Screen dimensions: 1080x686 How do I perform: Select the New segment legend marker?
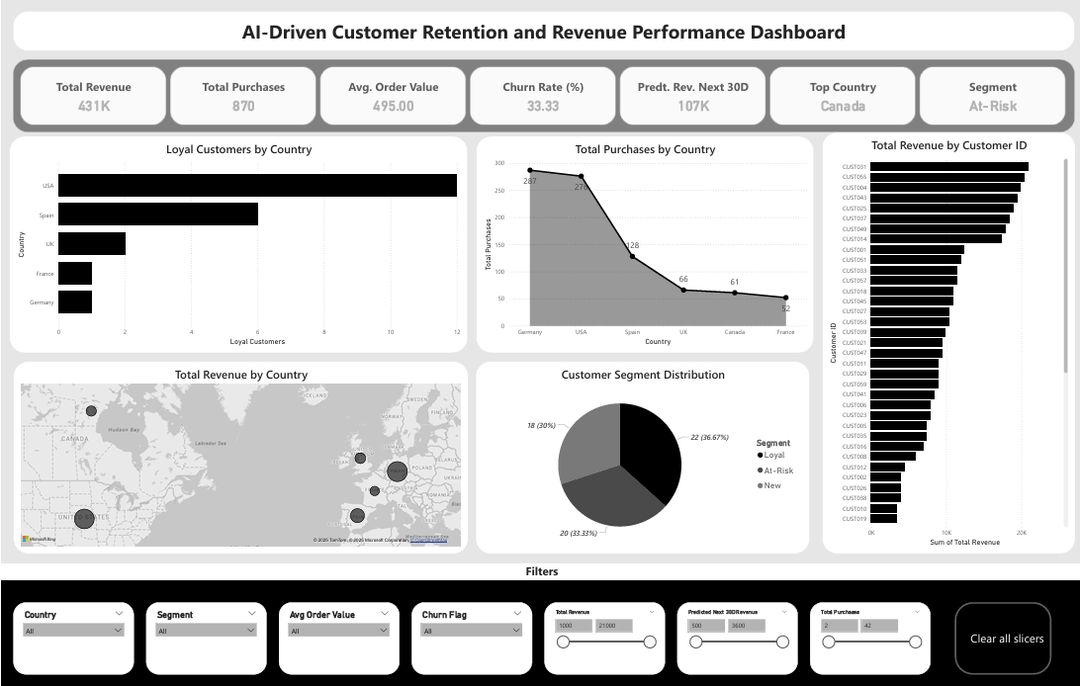[760, 486]
